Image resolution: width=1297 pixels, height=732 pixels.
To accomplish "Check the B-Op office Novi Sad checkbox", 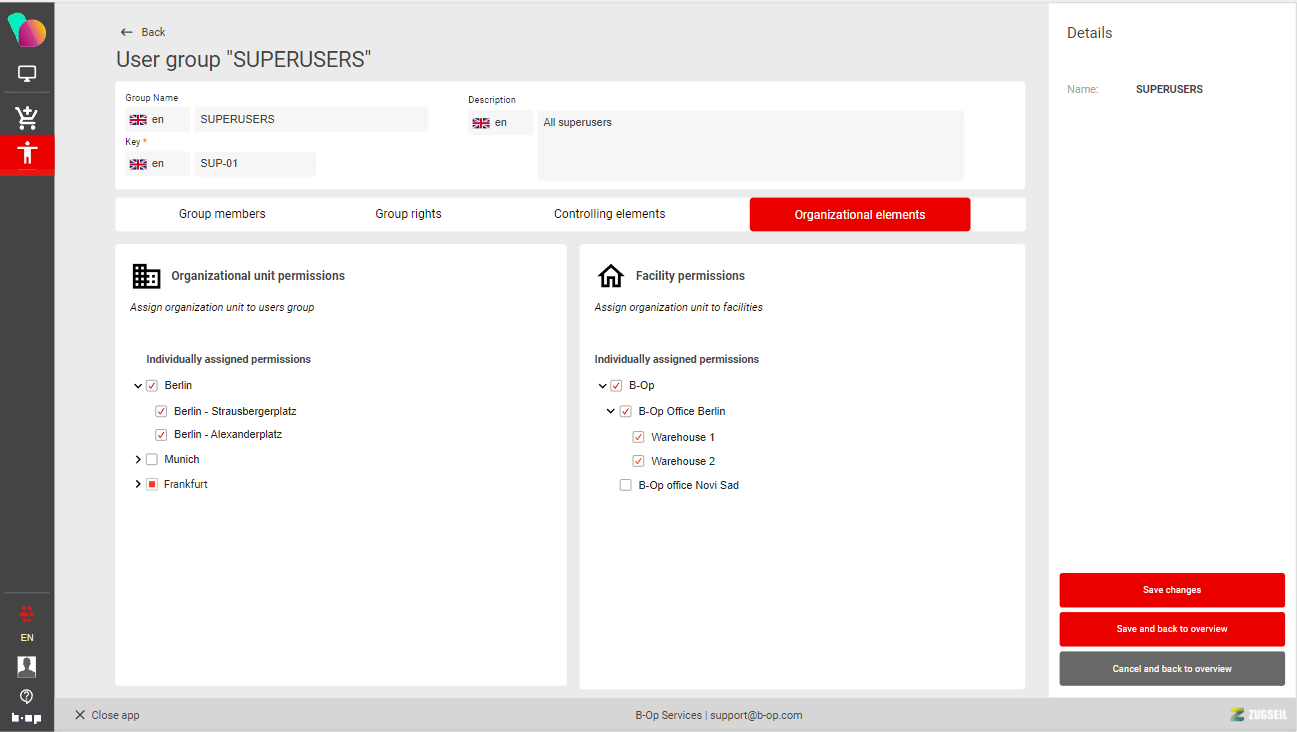I will (625, 486).
